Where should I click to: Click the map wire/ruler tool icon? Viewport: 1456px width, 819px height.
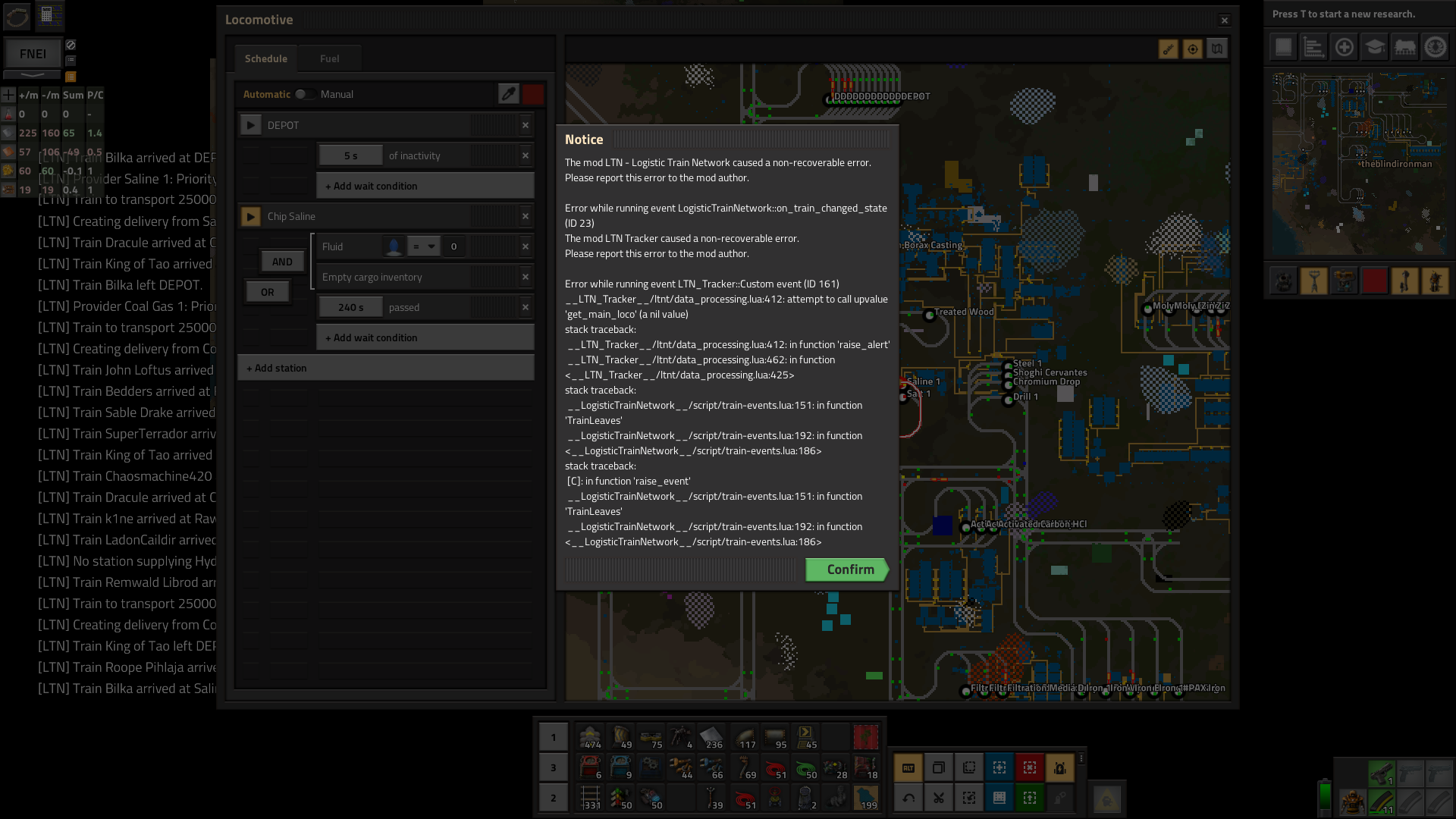coord(1168,49)
